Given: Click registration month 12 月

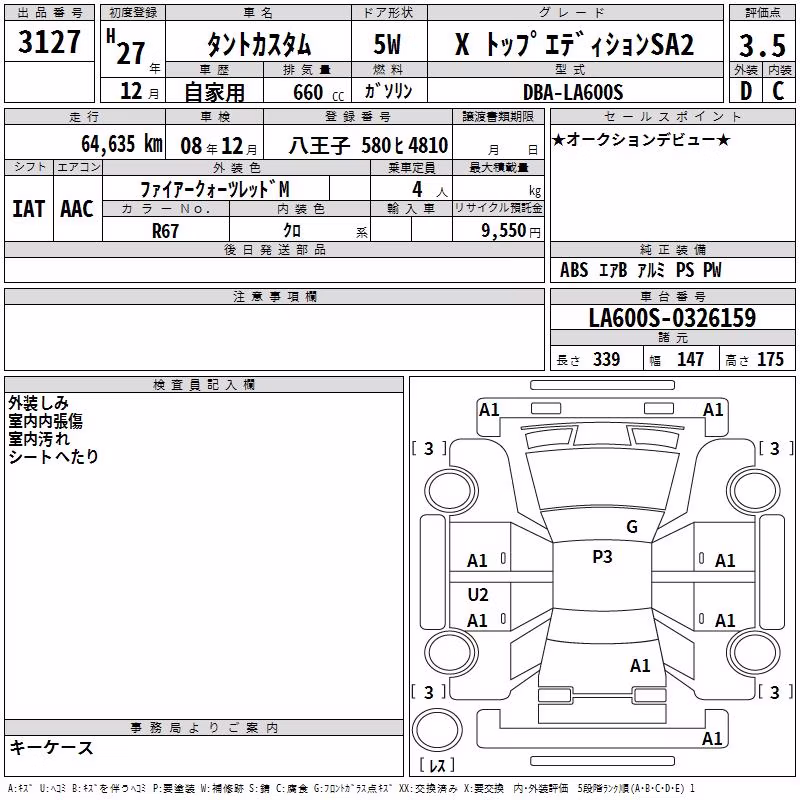Looking at the screenshot, I should (139, 91).
